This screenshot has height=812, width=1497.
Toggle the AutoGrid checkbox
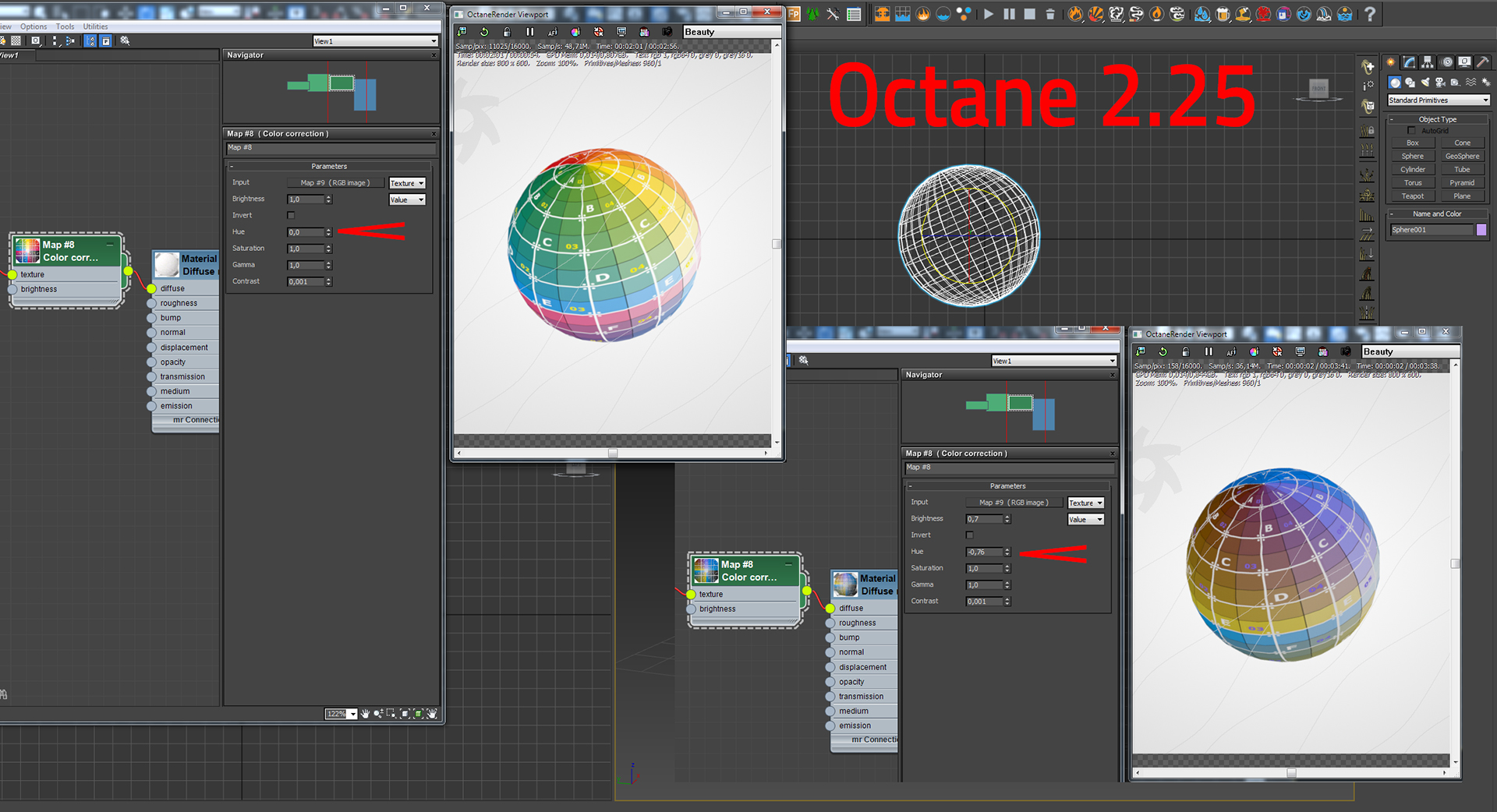pyautogui.click(x=1411, y=130)
